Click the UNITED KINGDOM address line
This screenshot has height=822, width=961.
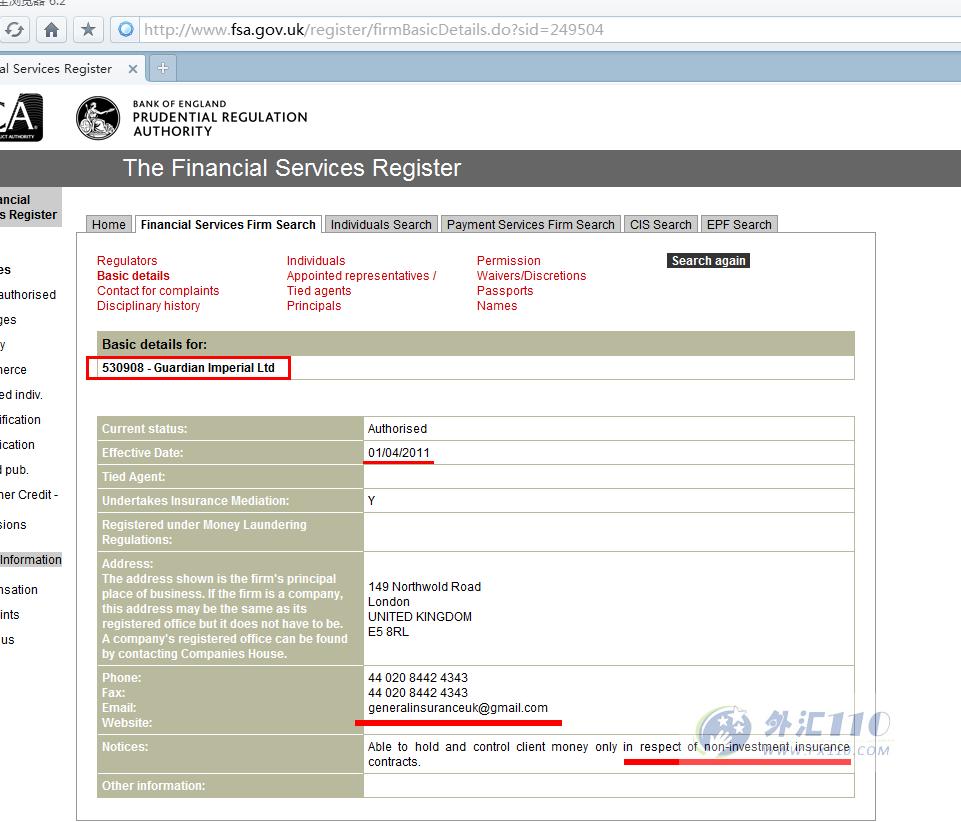420,617
